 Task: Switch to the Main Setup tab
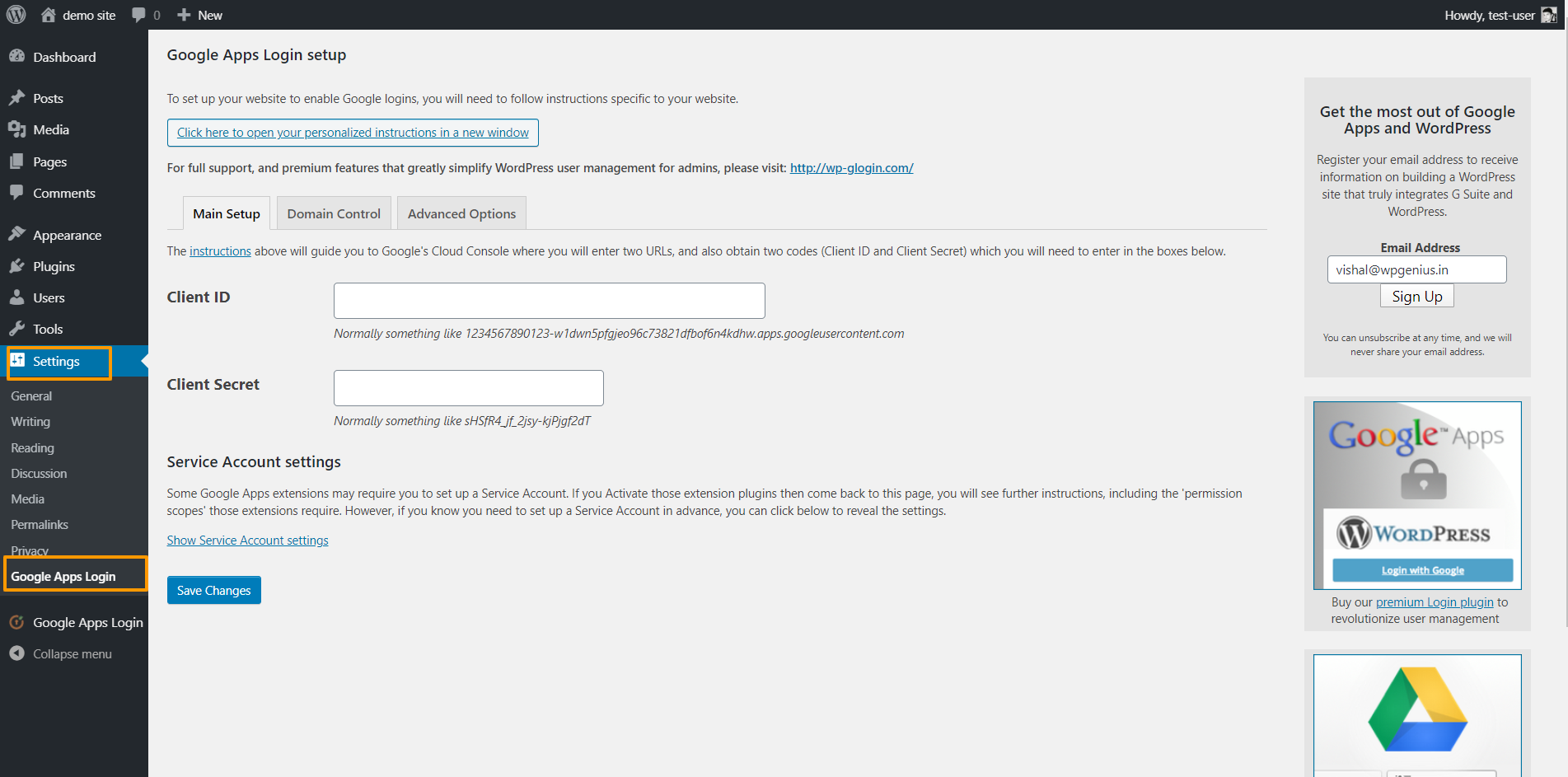(x=227, y=213)
